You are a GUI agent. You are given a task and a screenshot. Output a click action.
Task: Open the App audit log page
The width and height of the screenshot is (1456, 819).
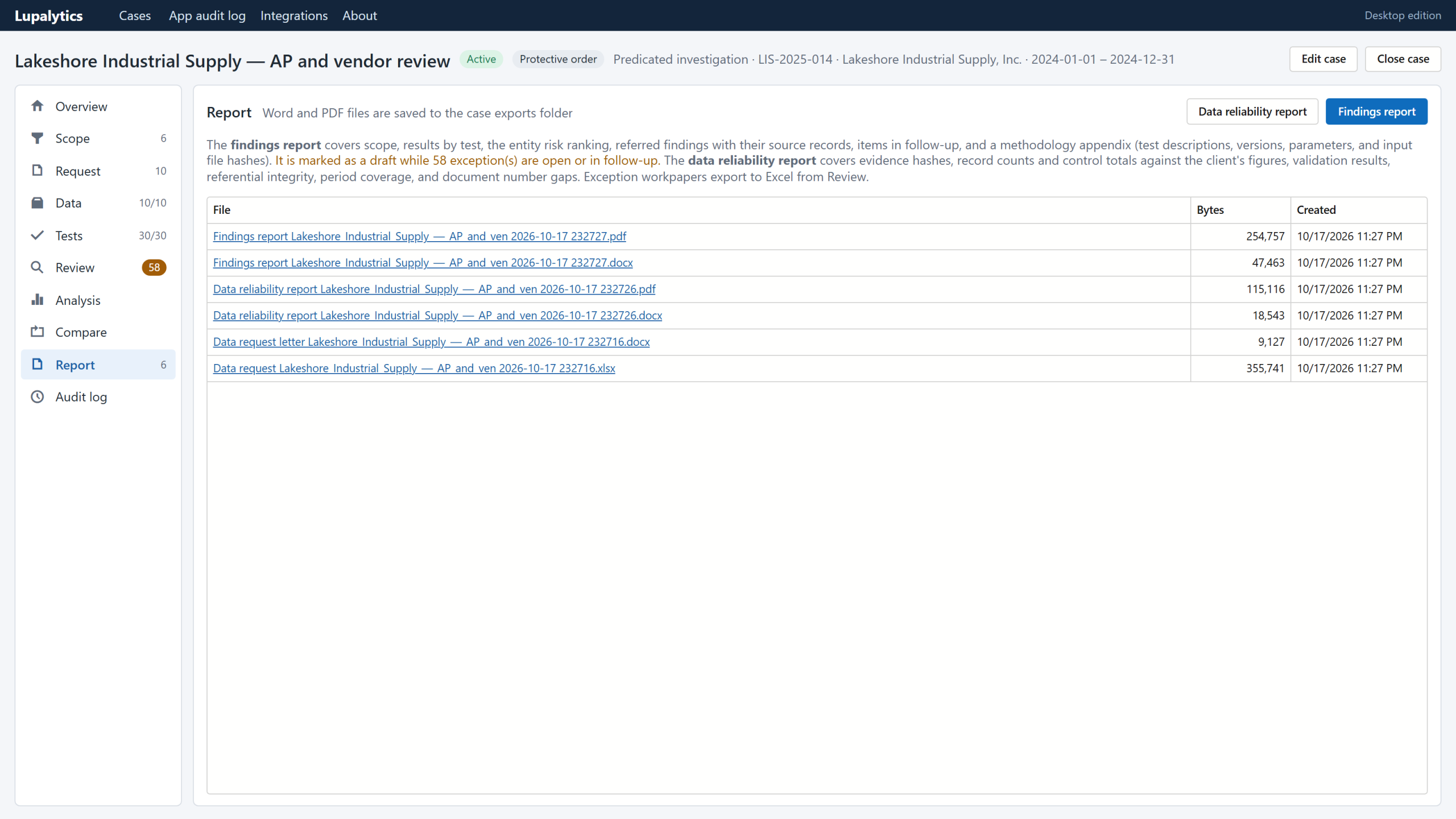click(207, 15)
